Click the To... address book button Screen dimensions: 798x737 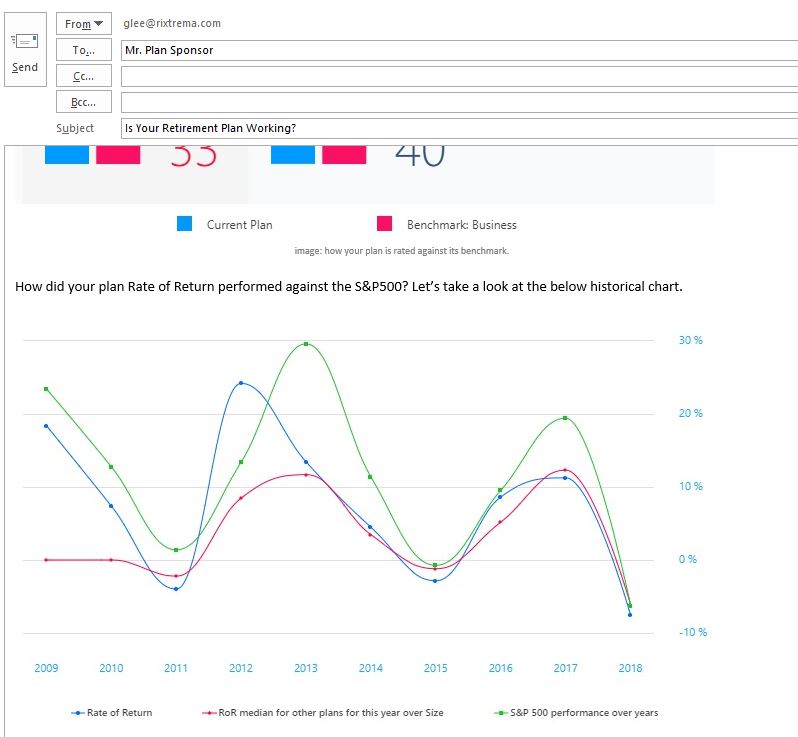click(x=84, y=50)
